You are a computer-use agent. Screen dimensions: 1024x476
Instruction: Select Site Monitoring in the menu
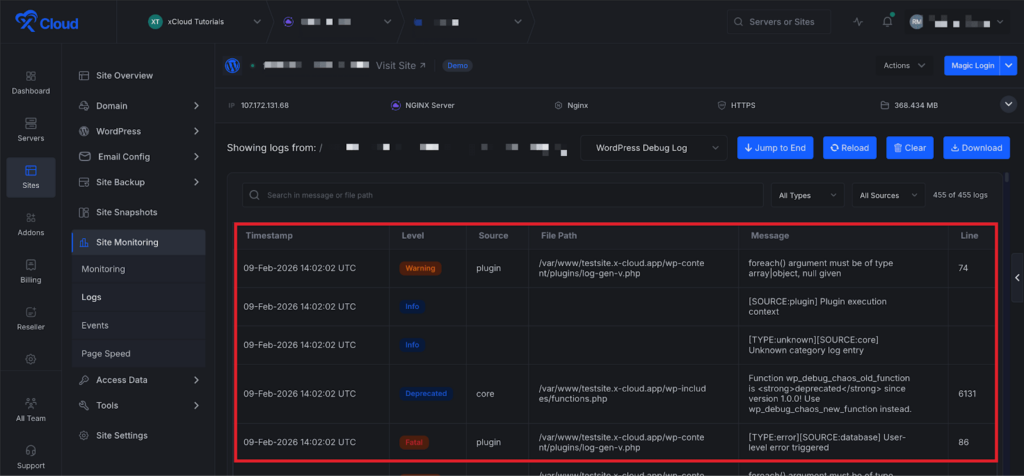point(138,242)
